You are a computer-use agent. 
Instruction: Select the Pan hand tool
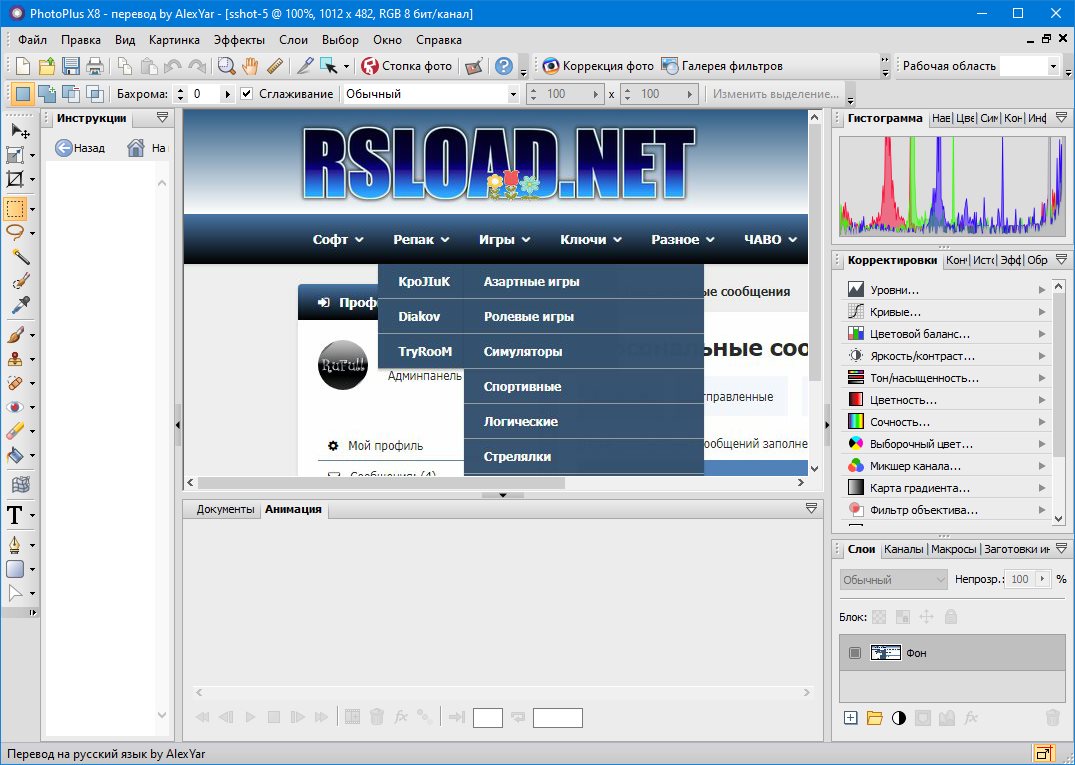click(x=250, y=66)
